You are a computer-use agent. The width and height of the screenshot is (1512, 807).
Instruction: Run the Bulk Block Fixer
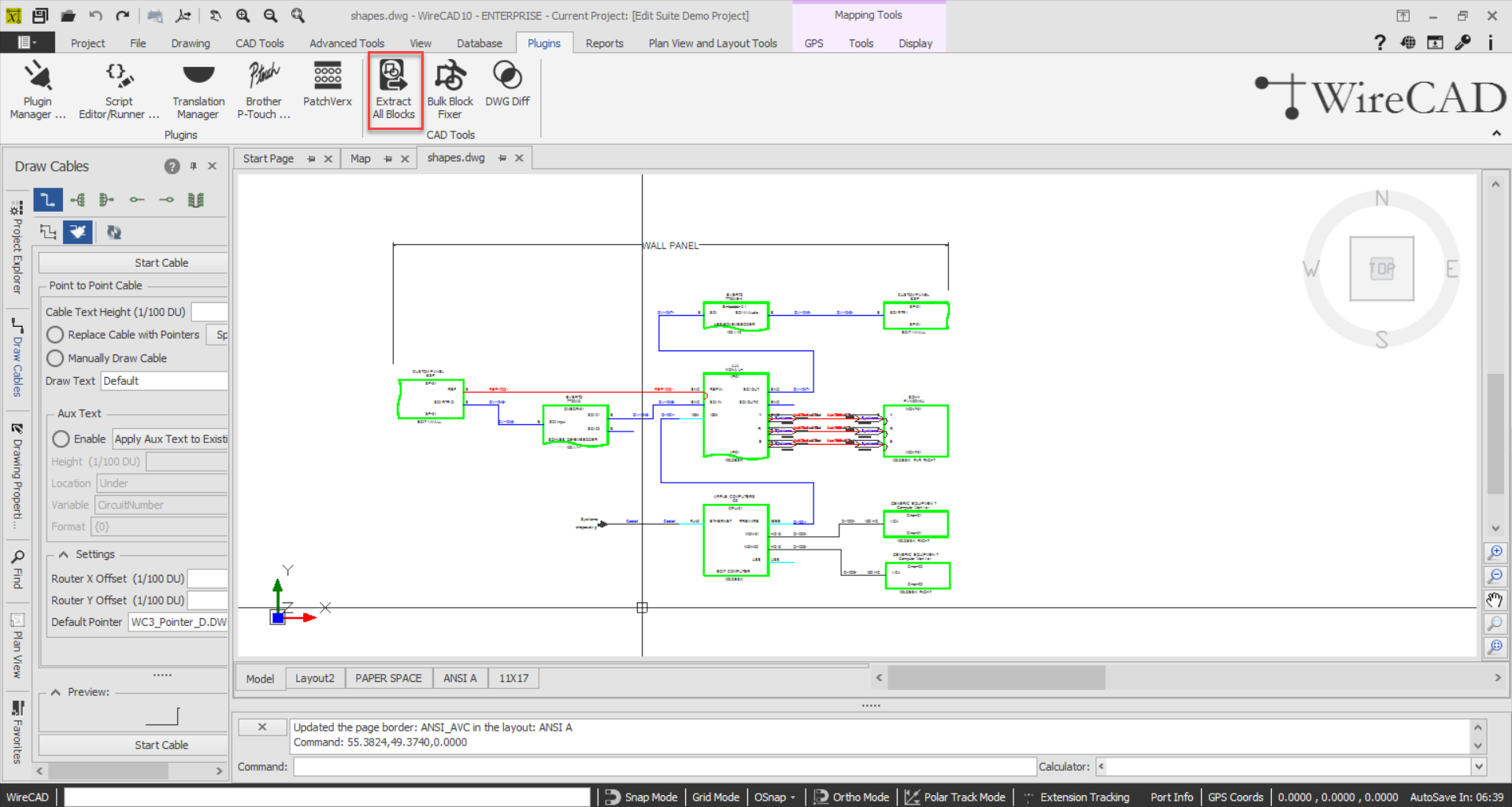(450, 90)
